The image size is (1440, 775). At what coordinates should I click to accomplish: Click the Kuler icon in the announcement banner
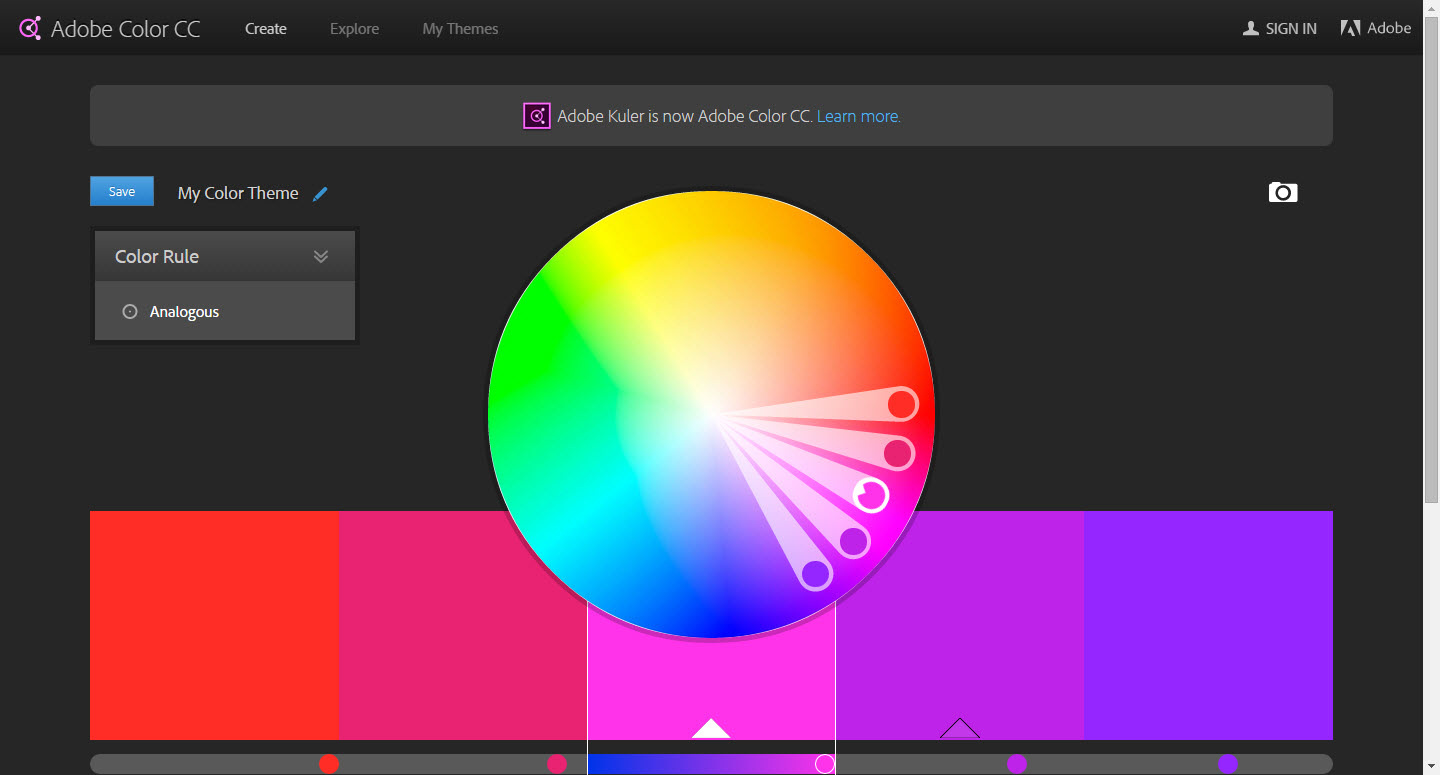tap(537, 116)
